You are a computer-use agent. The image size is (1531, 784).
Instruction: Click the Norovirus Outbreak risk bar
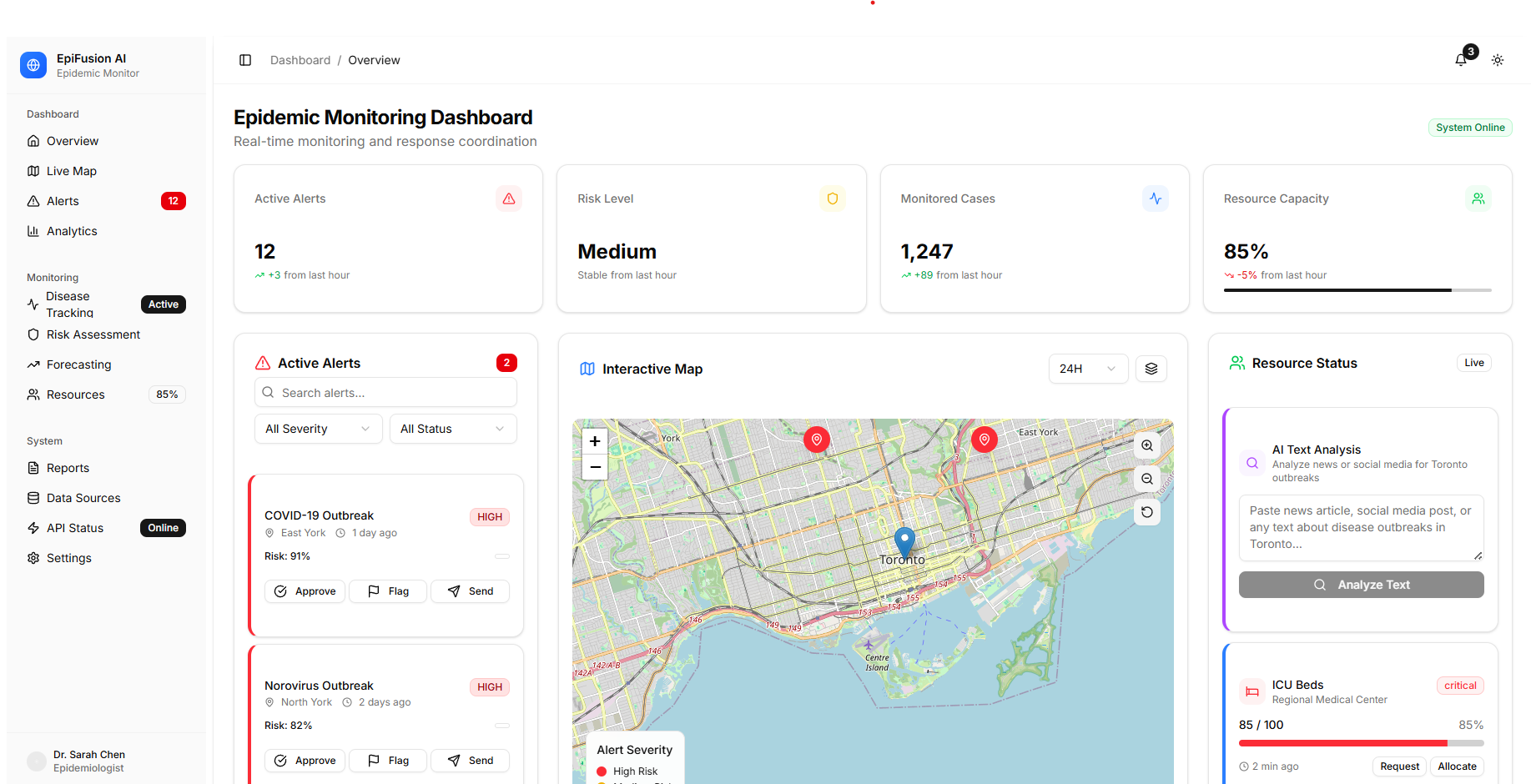coord(502,726)
